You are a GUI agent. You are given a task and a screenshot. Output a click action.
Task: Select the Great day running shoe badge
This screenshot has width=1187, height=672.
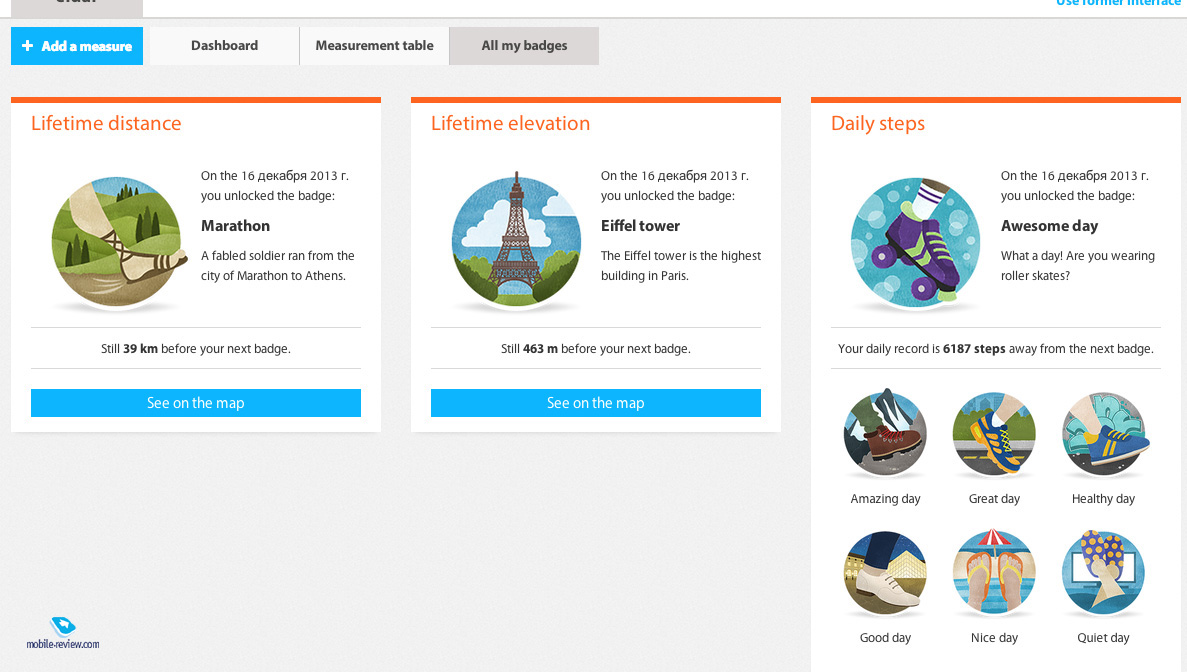coord(994,434)
